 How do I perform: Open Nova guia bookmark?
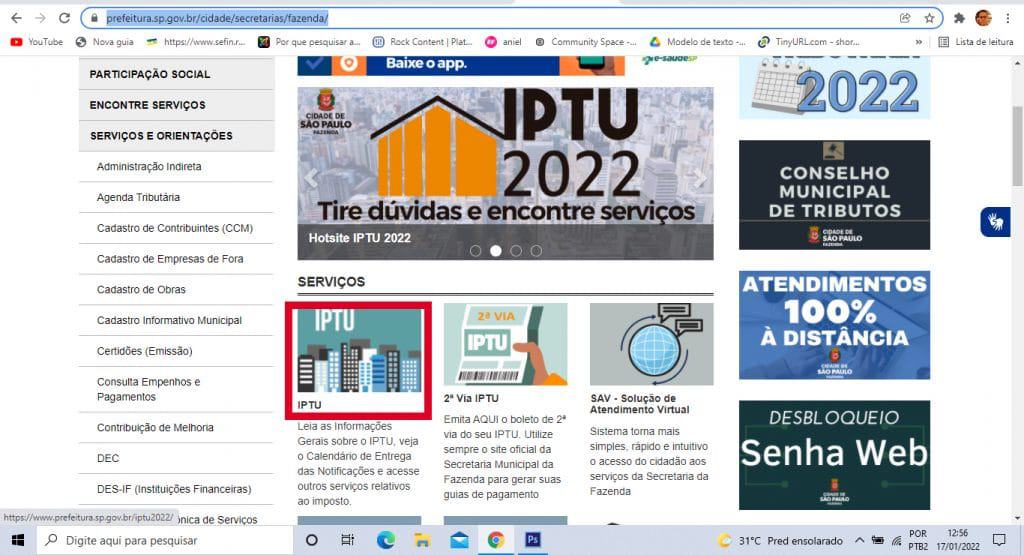pos(104,42)
